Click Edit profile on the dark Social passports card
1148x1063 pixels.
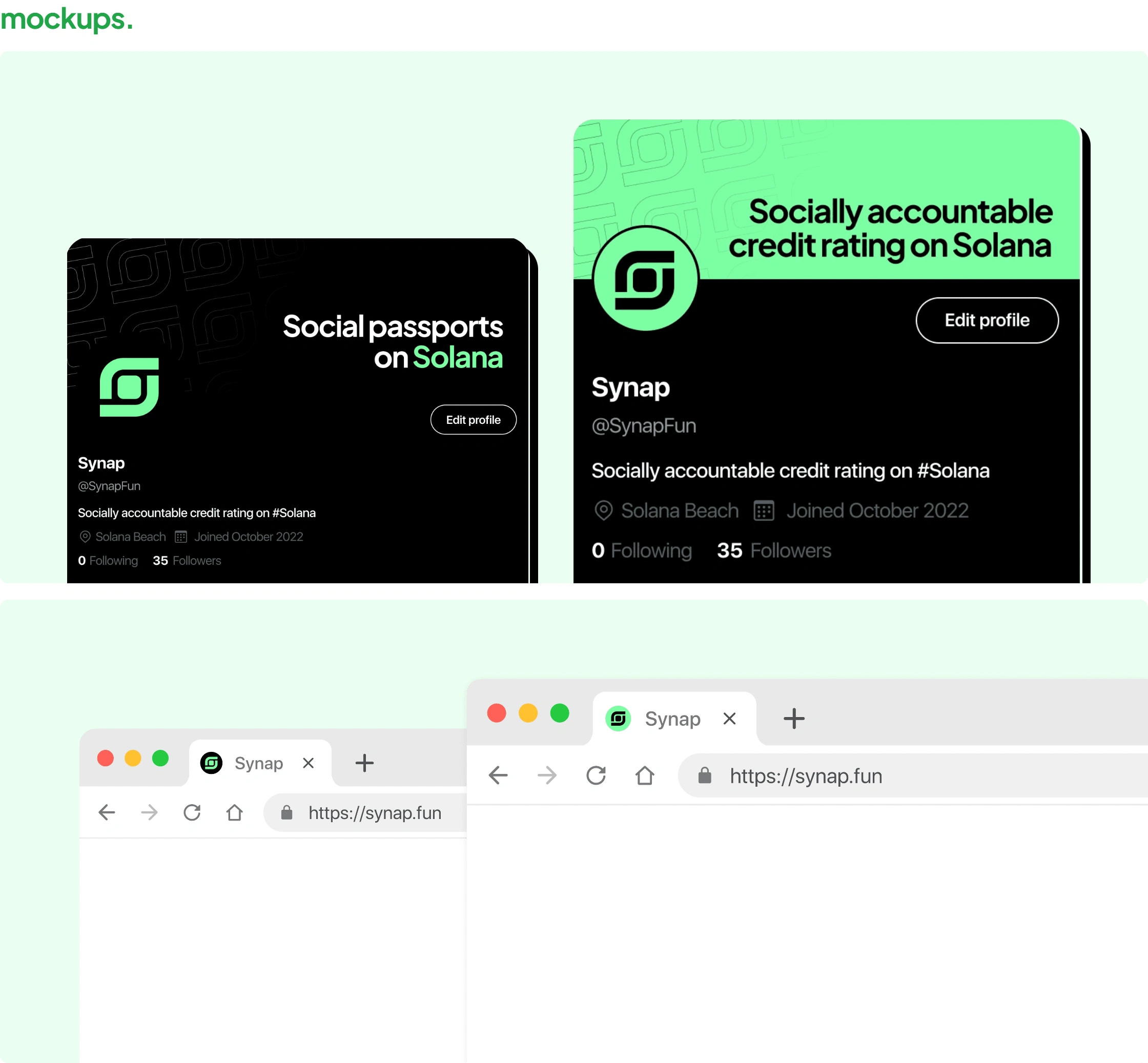click(x=474, y=420)
